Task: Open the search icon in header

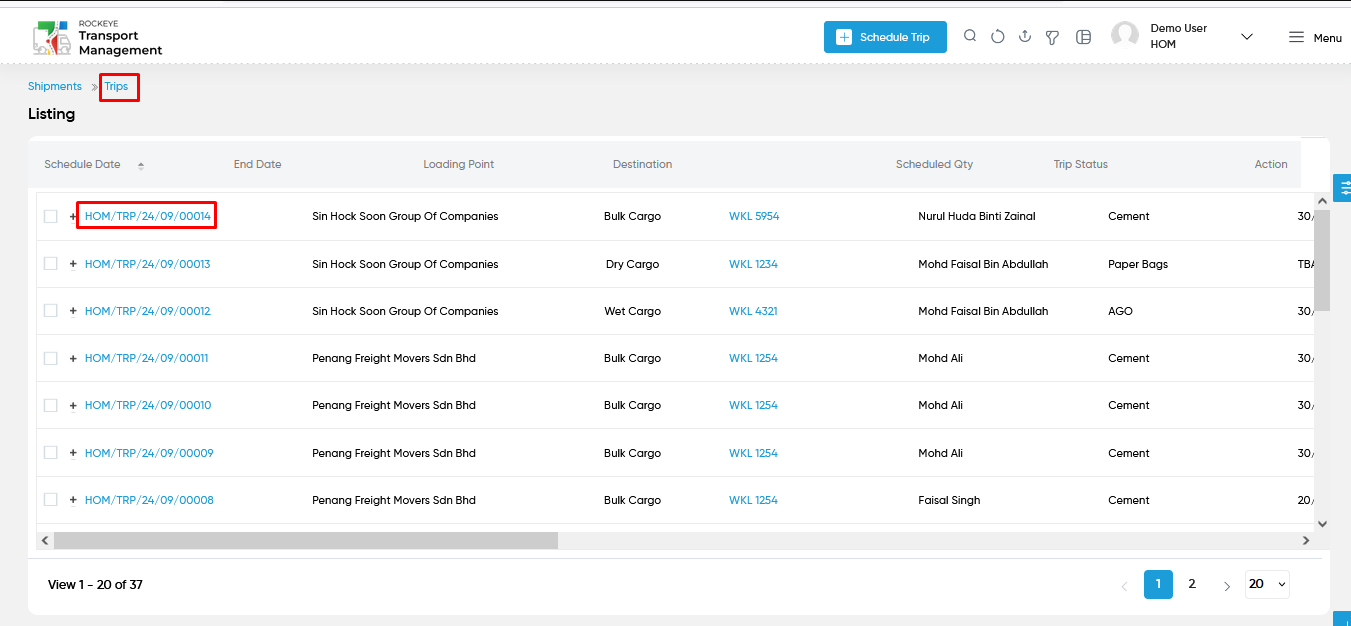Action: click(970, 36)
